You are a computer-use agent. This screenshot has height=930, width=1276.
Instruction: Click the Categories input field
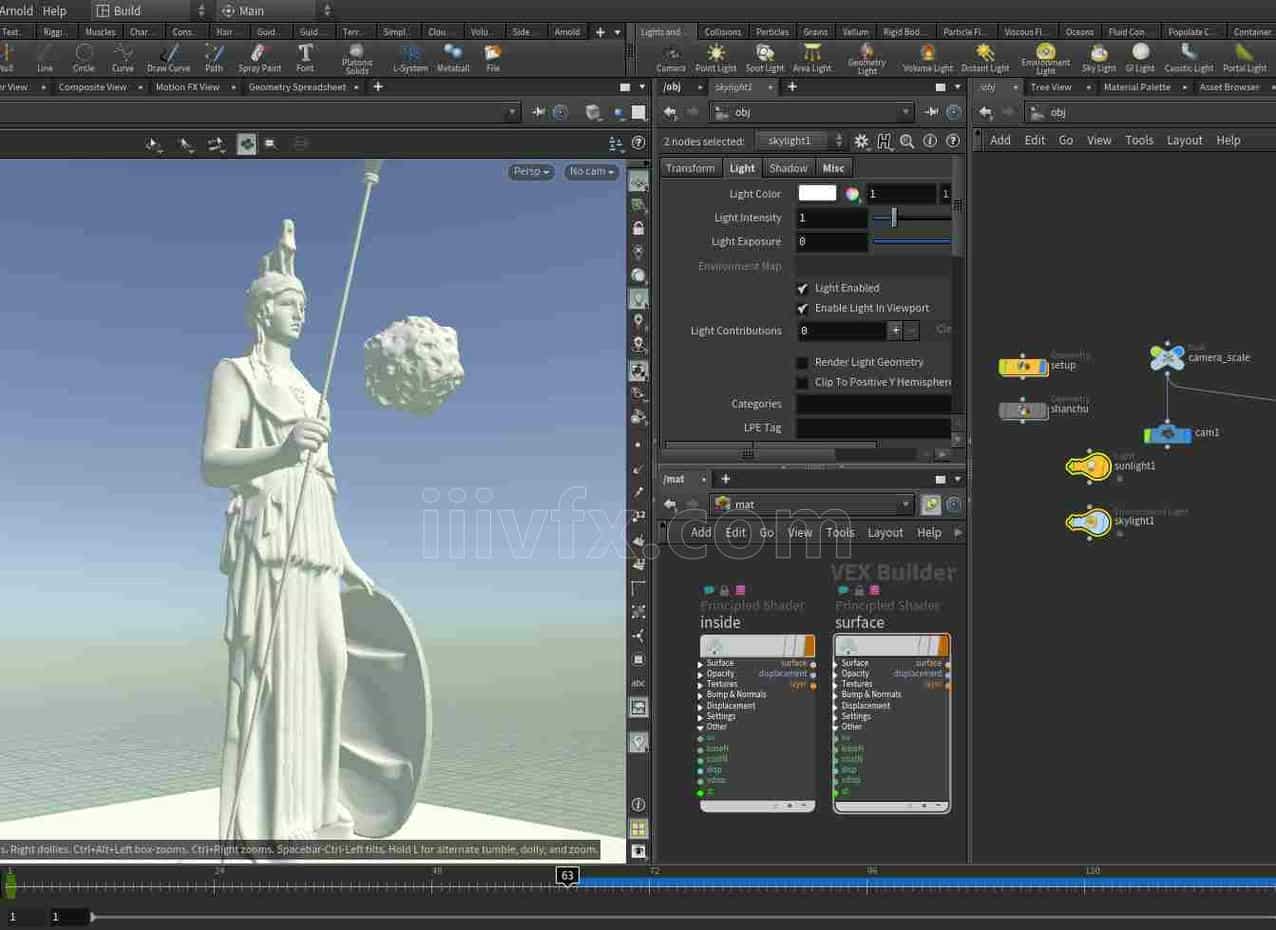[x=874, y=404]
